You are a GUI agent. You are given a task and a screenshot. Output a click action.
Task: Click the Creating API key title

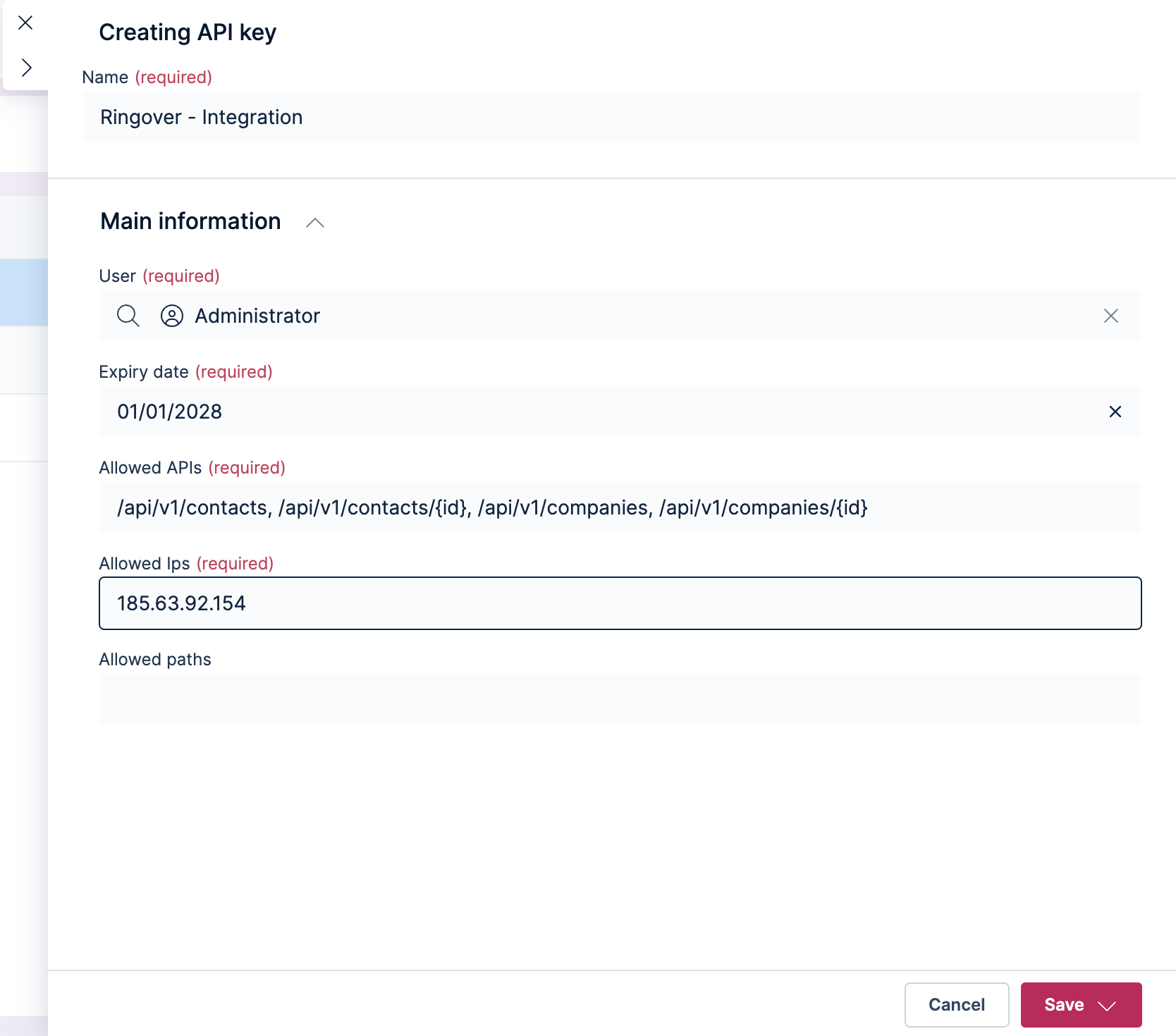pyautogui.click(x=188, y=32)
